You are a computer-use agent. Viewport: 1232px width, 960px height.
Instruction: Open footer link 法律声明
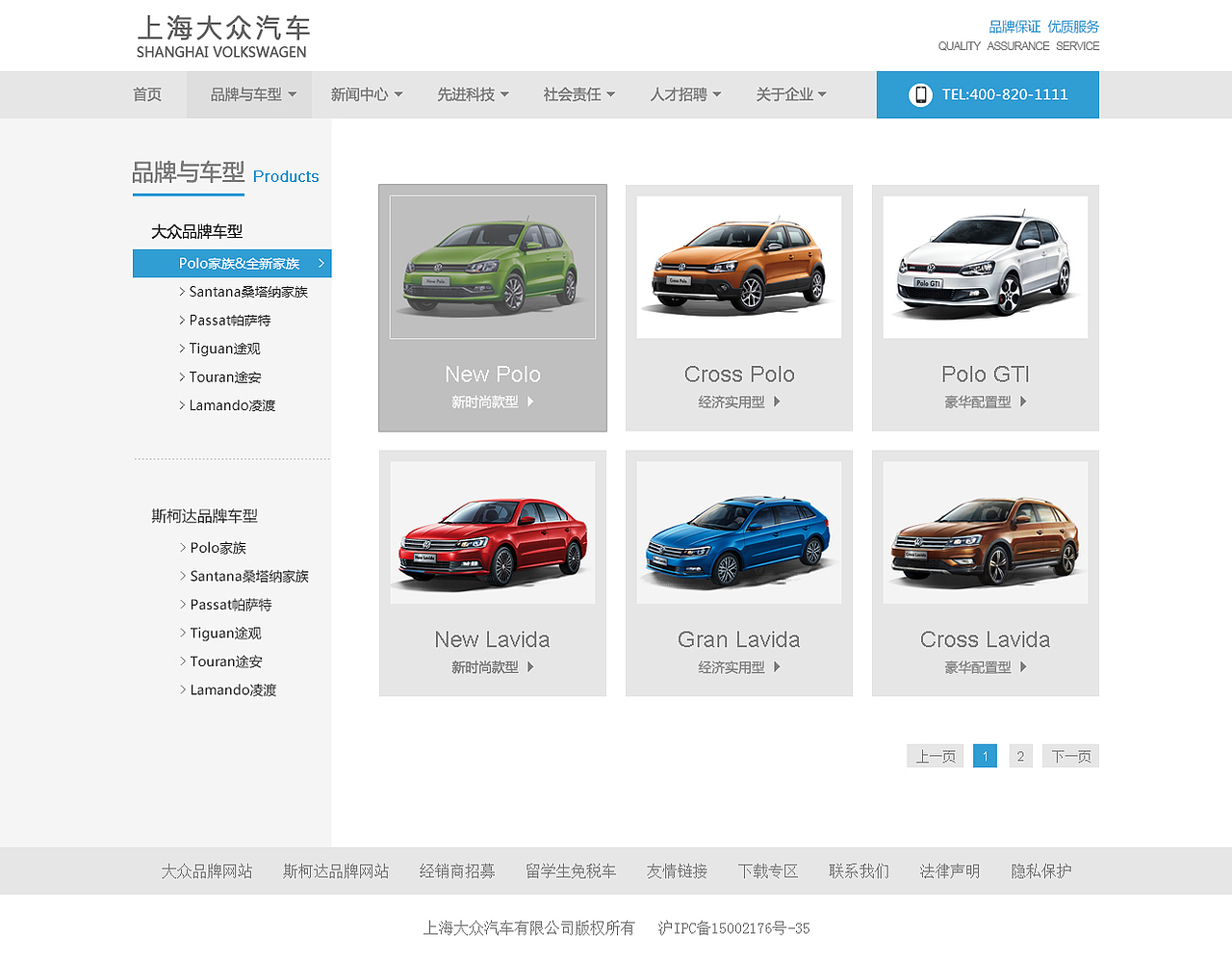[950, 871]
